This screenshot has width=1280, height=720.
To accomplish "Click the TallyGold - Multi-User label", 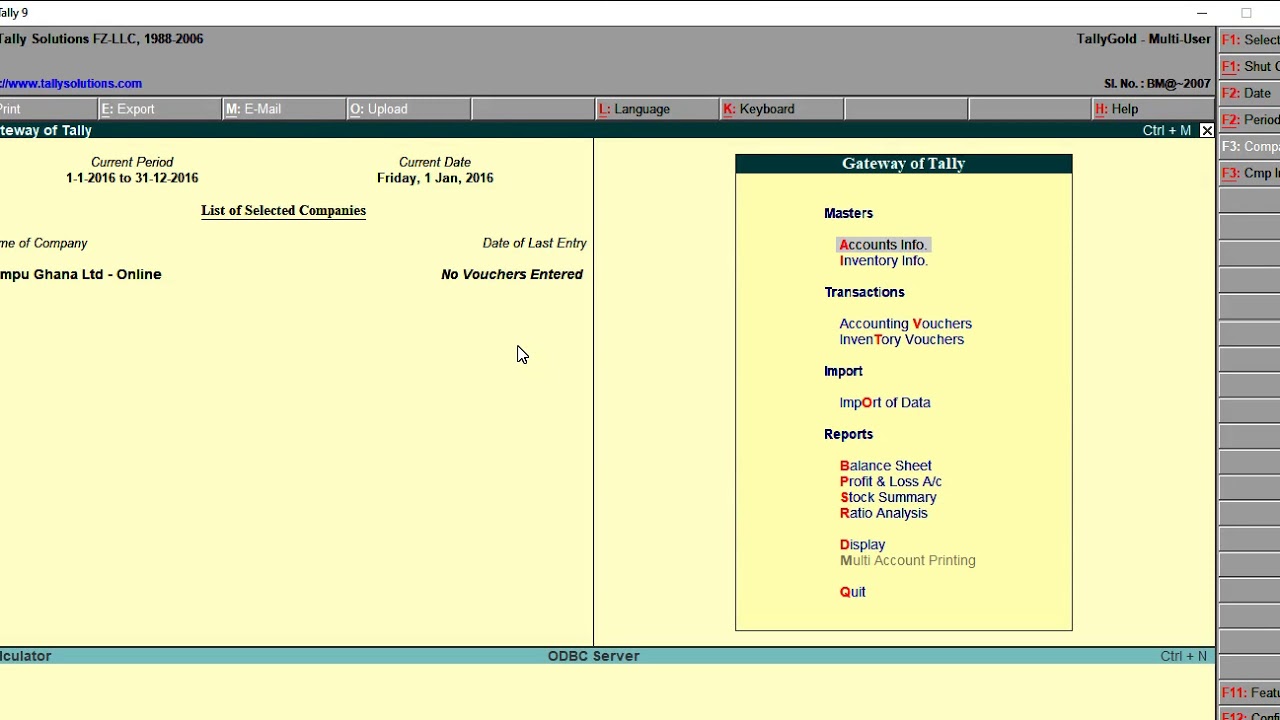I will tap(1144, 39).
